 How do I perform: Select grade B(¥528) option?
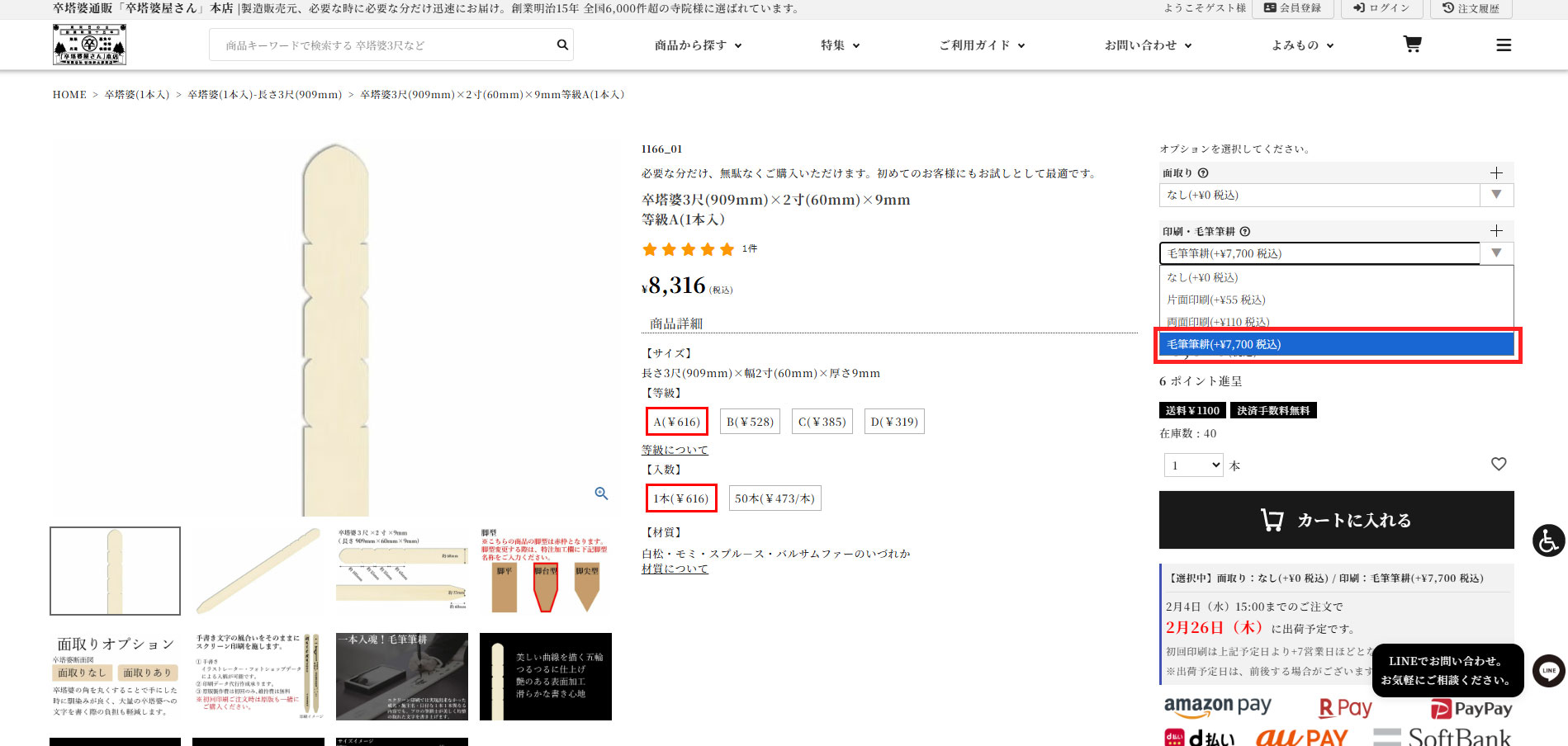point(750,422)
